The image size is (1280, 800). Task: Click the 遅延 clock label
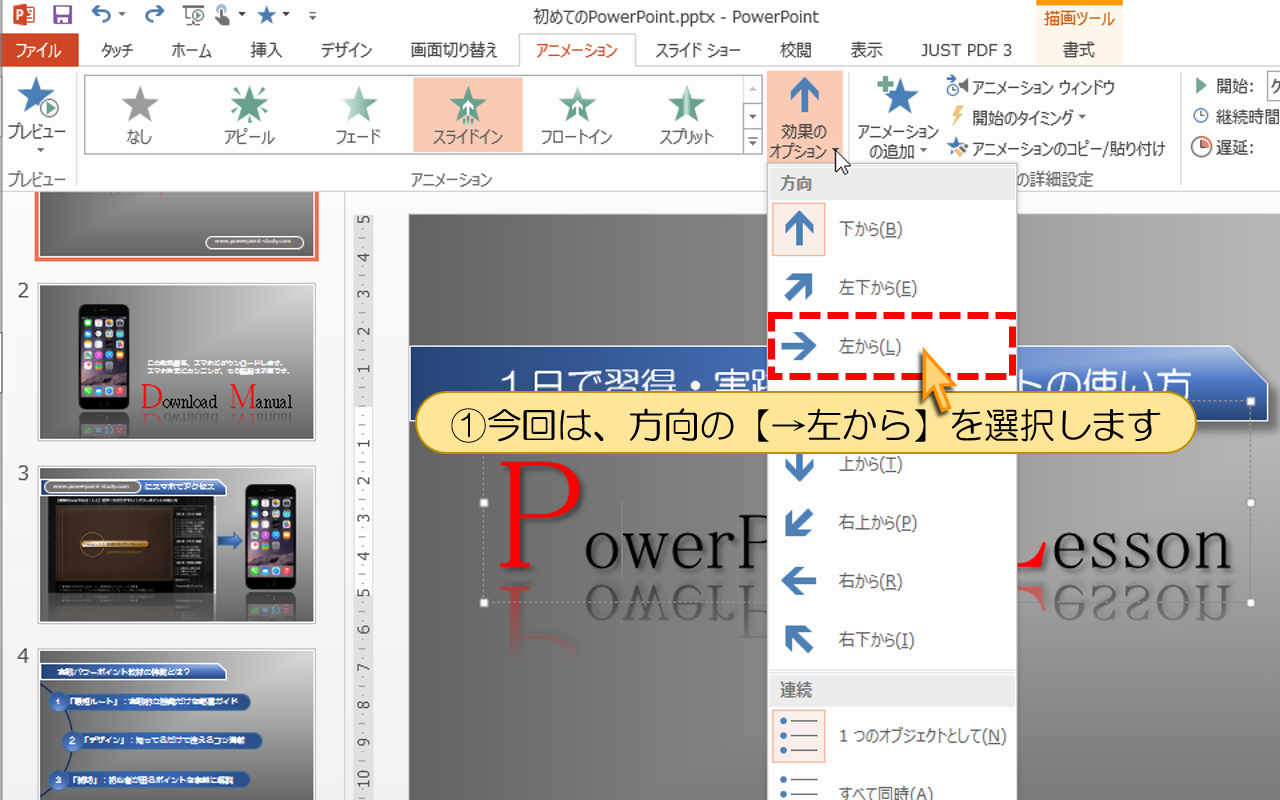click(1222, 148)
